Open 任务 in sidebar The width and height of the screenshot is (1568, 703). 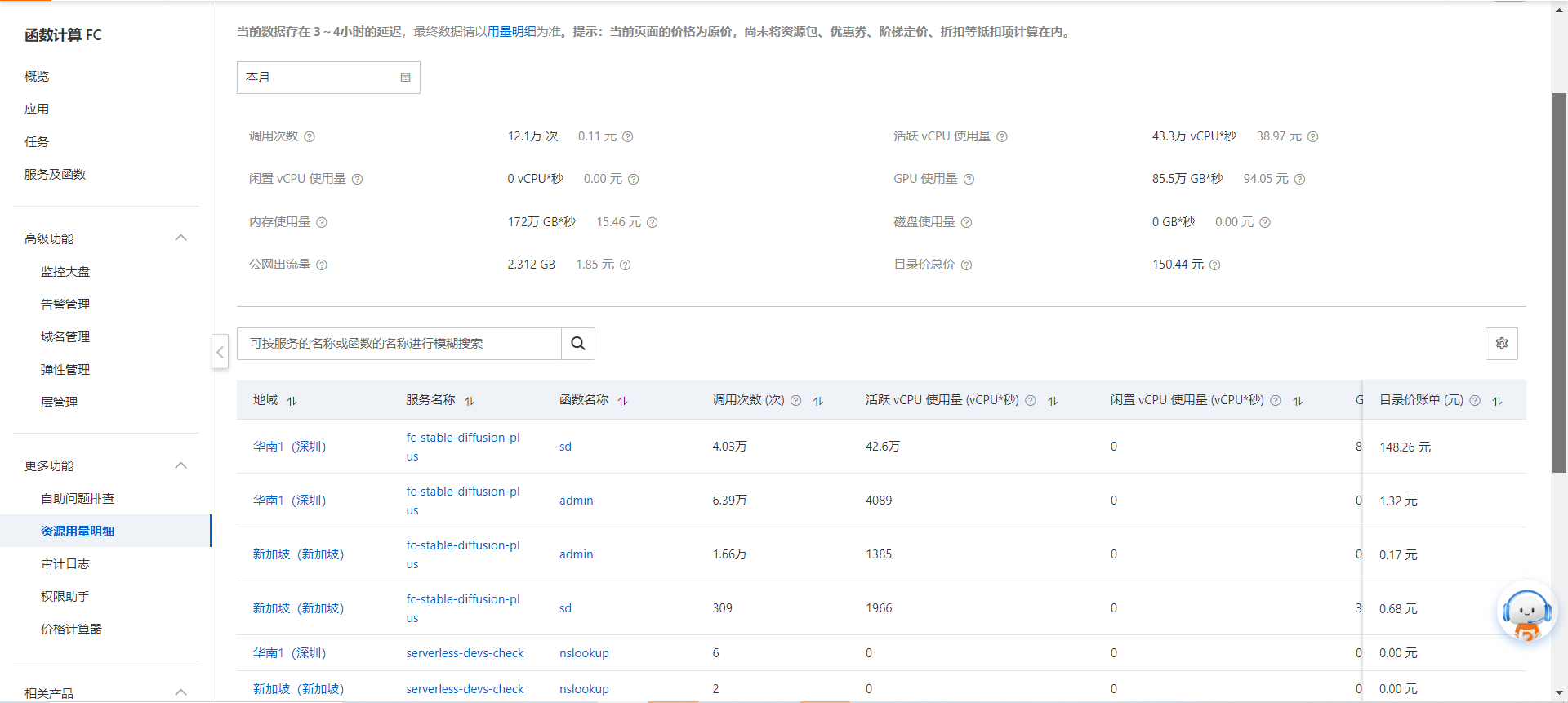click(37, 141)
